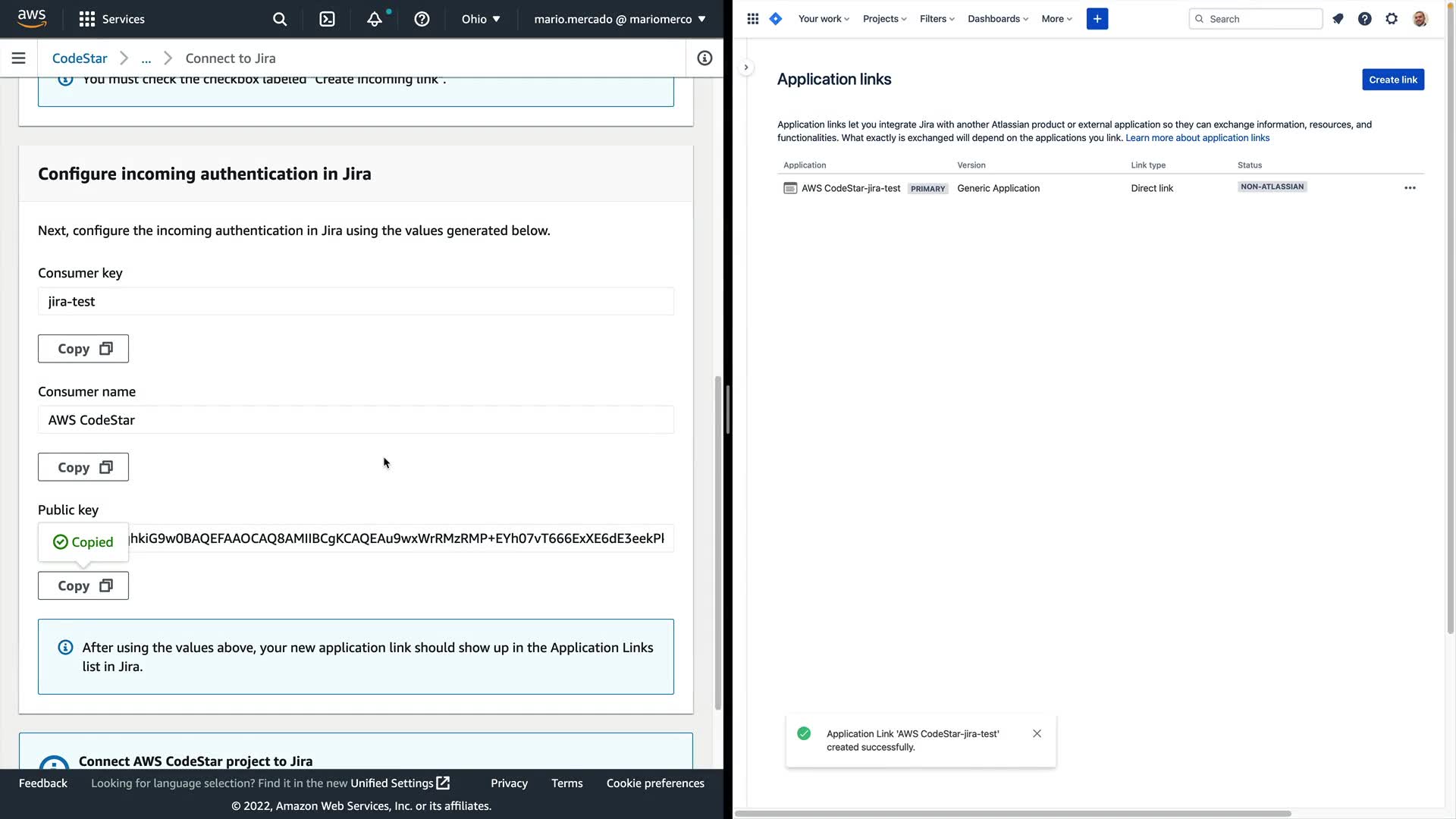Image resolution: width=1456 pixels, height=819 pixels.
Task: Open AWS CloudShell terminal icon
Action: click(327, 19)
